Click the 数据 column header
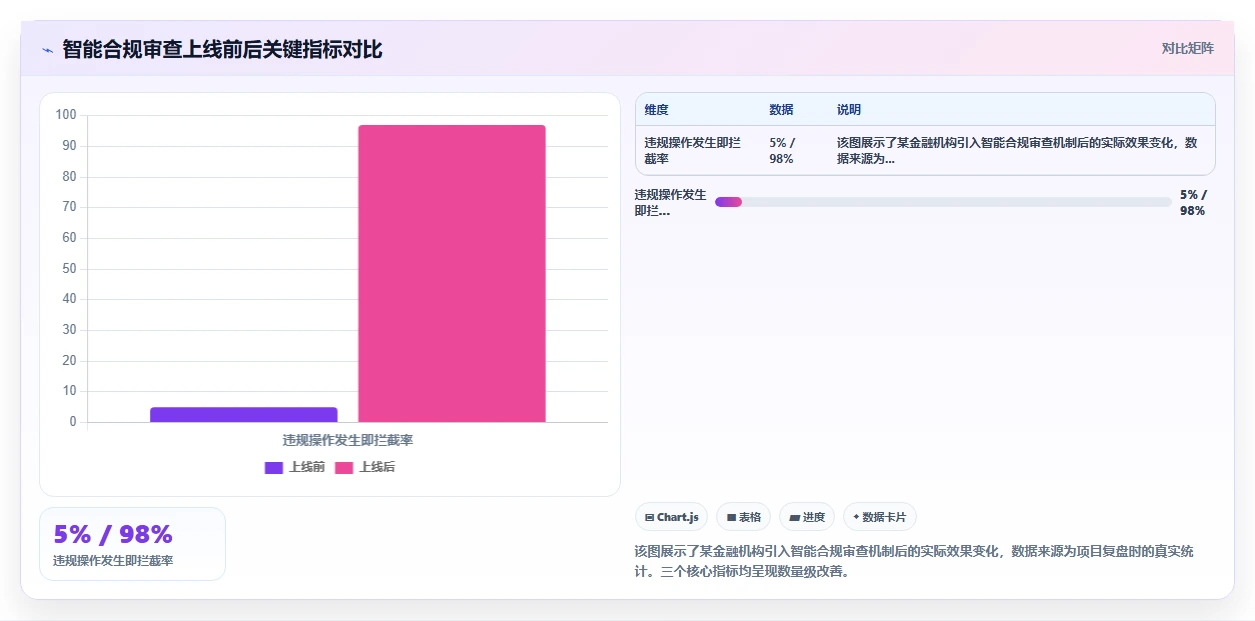This screenshot has width=1255, height=621. pos(781,110)
